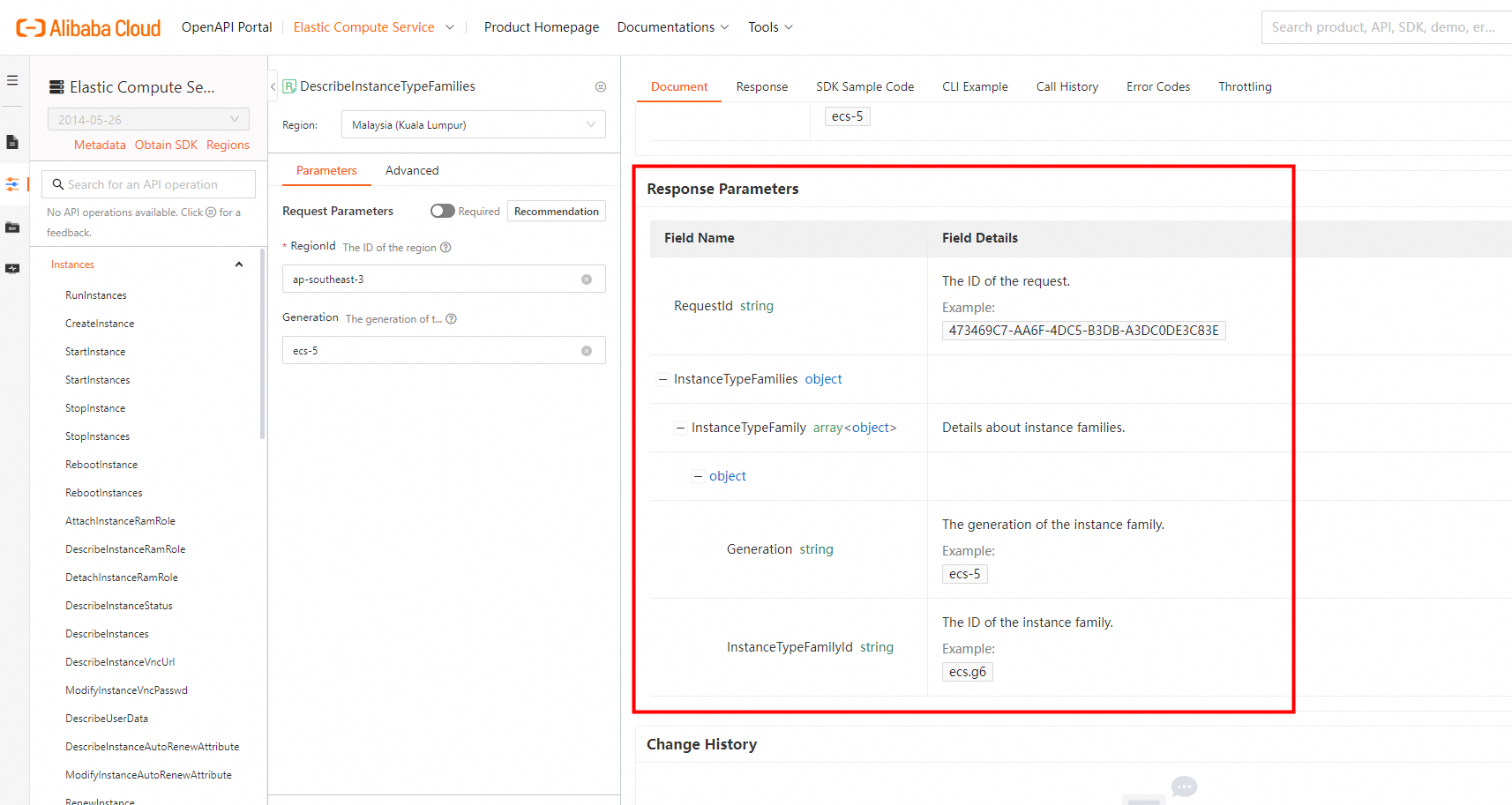Open the Obtain SDK link

[x=166, y=145]
